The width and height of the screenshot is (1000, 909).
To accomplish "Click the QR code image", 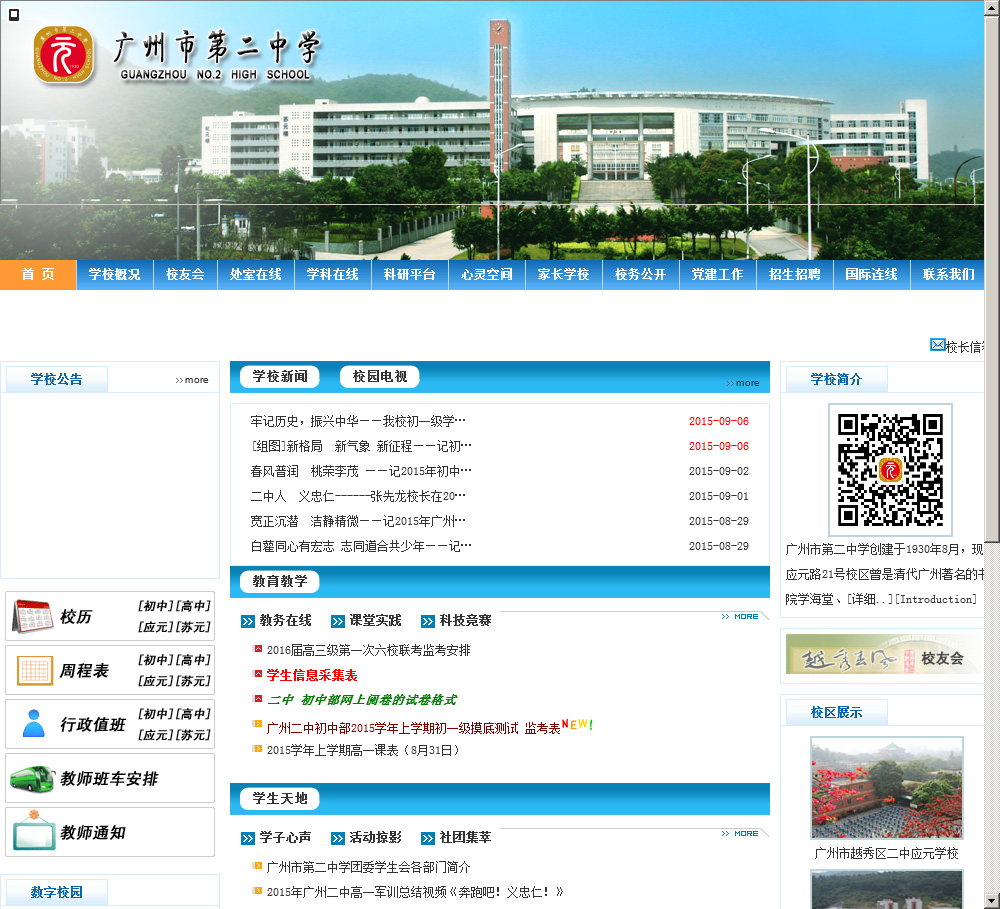I will tap(890, 469).
